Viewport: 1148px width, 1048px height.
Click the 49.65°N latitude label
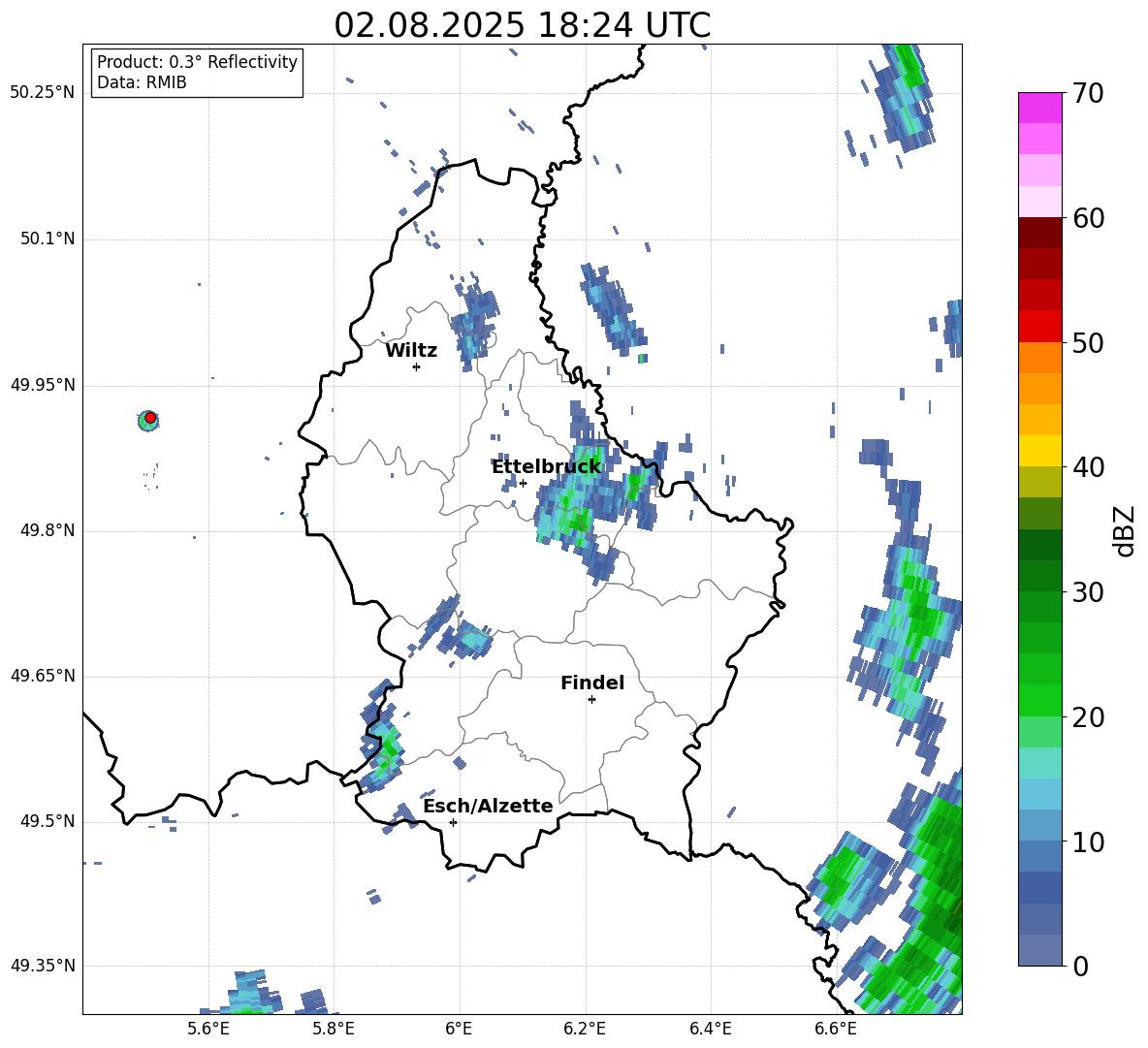click(x=43, y=676)
